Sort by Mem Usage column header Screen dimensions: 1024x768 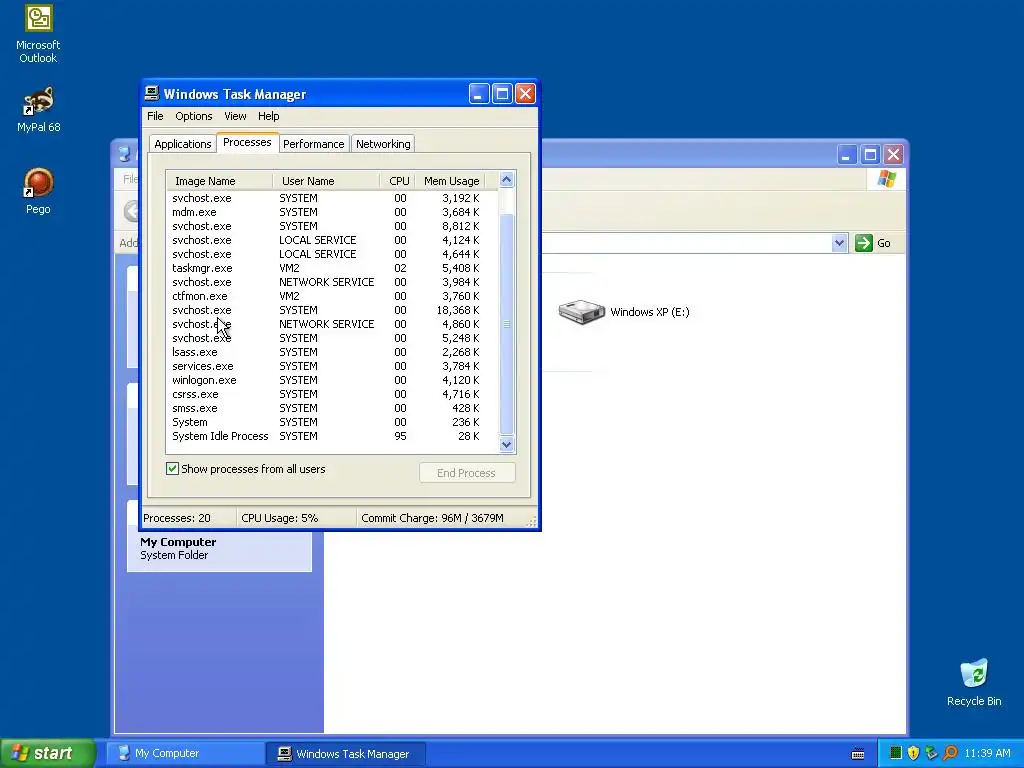click(x=451, y=181)
